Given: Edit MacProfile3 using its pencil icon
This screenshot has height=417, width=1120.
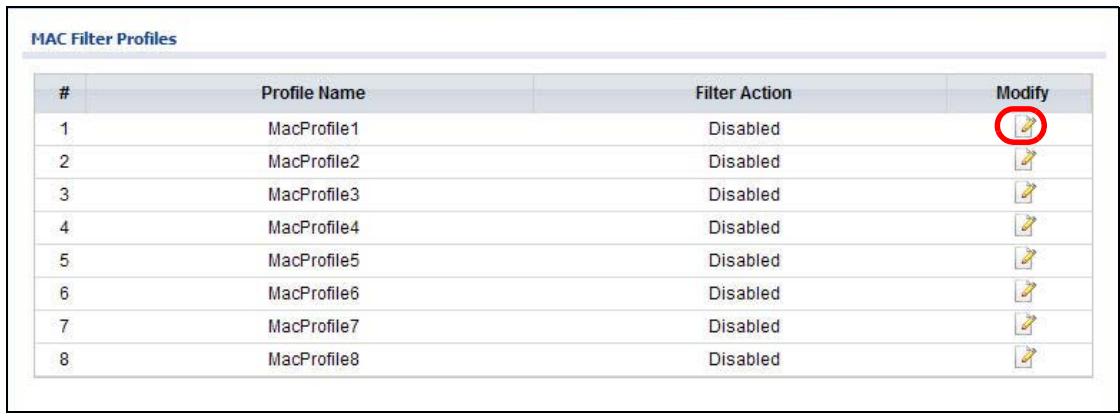Looking at the screenshot, I should pos(1024,194).
